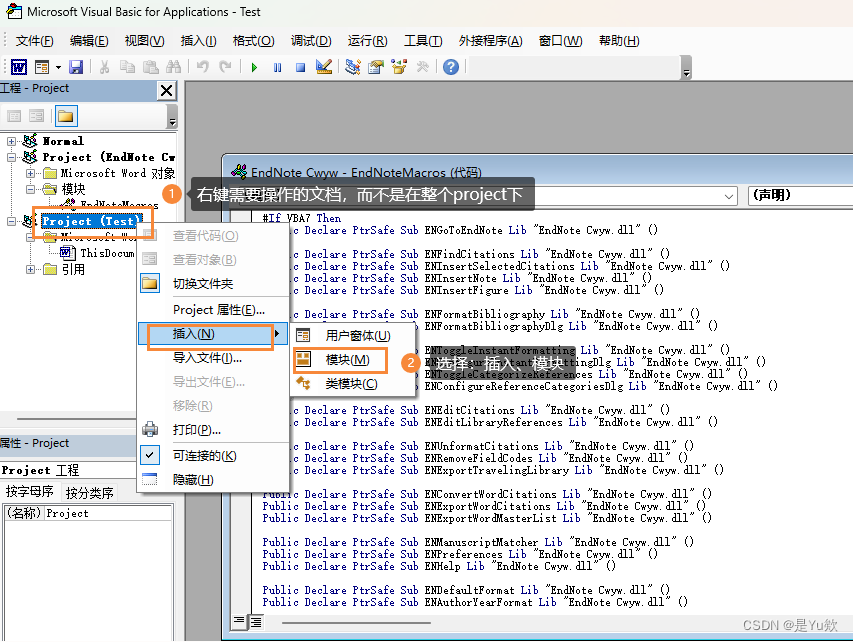Insert a 类模块(C) from submenu
Viewport: 853px width, 642px height.
pos(353,384)
